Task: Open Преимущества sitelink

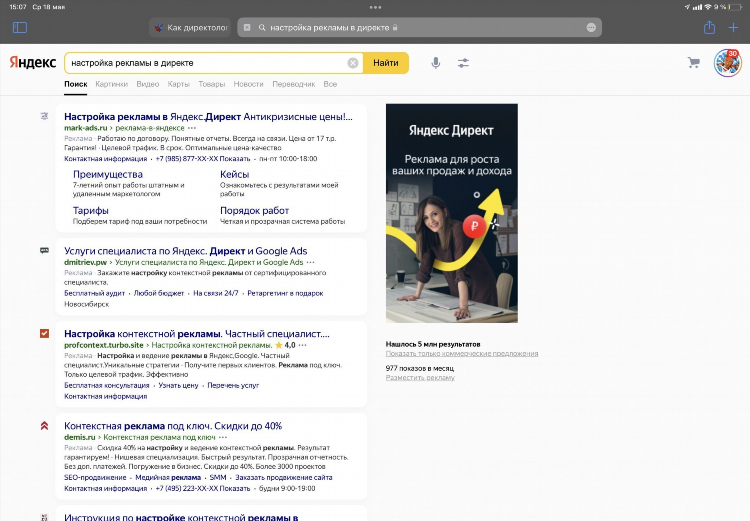Action: tap(108, 175)
